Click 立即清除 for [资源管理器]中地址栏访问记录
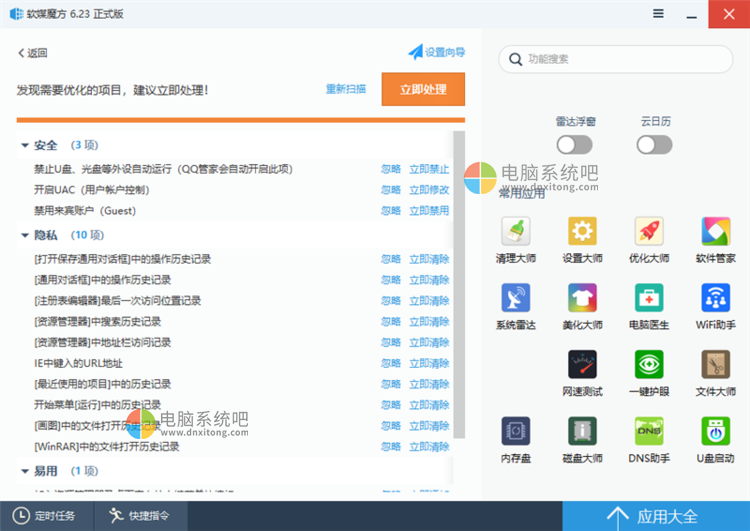This screenshot has height=531, width=750. pyautogui.click(x=429, y=343)
